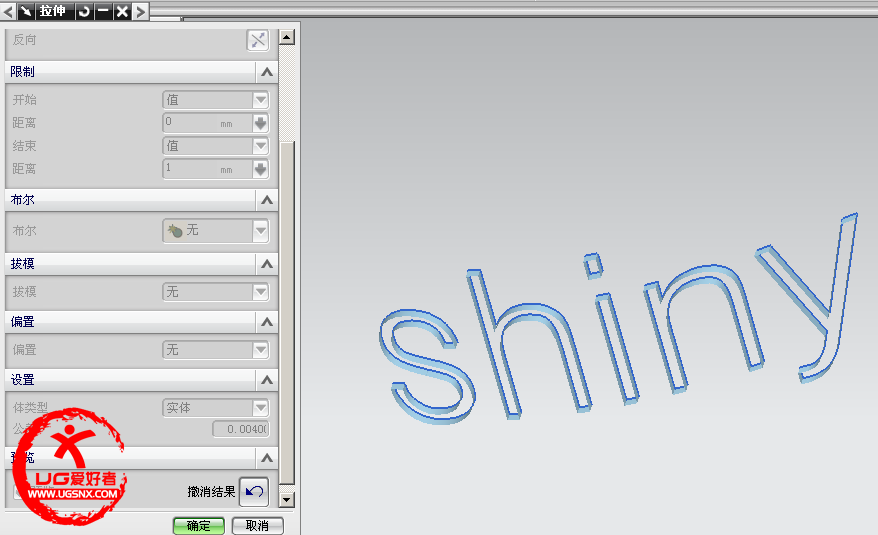This screenshot has height=535, width=878.
Task: Collapse the 预览 (Preview) section
Action: click(x=267, y=458)
